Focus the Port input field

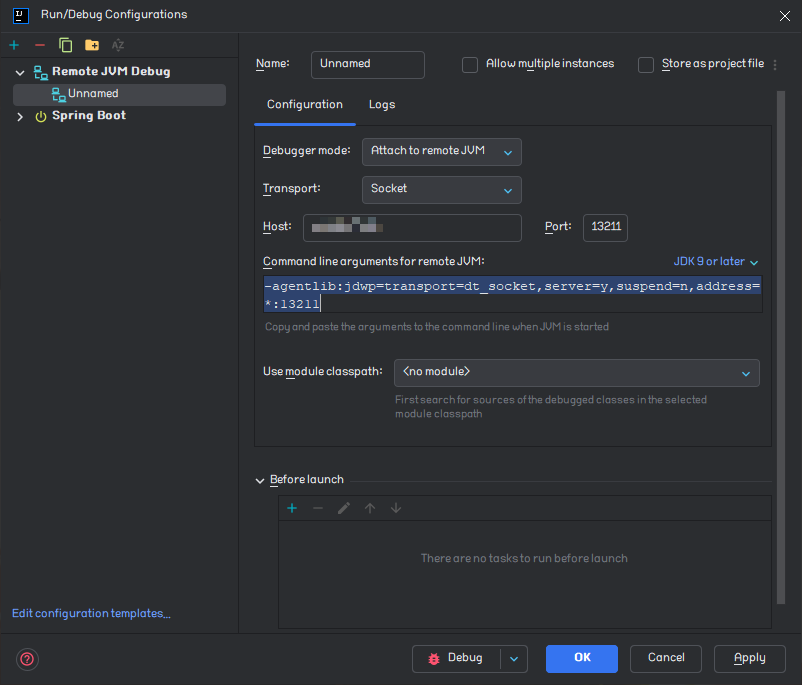click(x=605, y=227)
